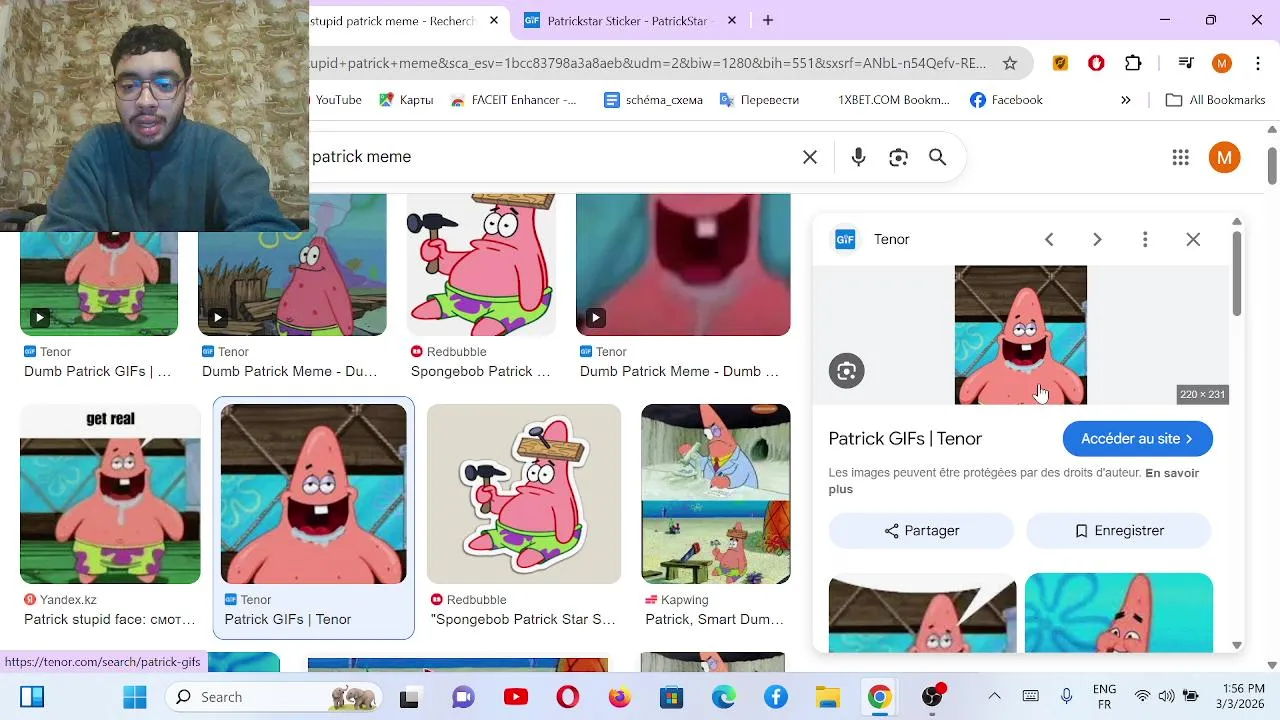Open the orange shield extension icon

(1060, 63)
